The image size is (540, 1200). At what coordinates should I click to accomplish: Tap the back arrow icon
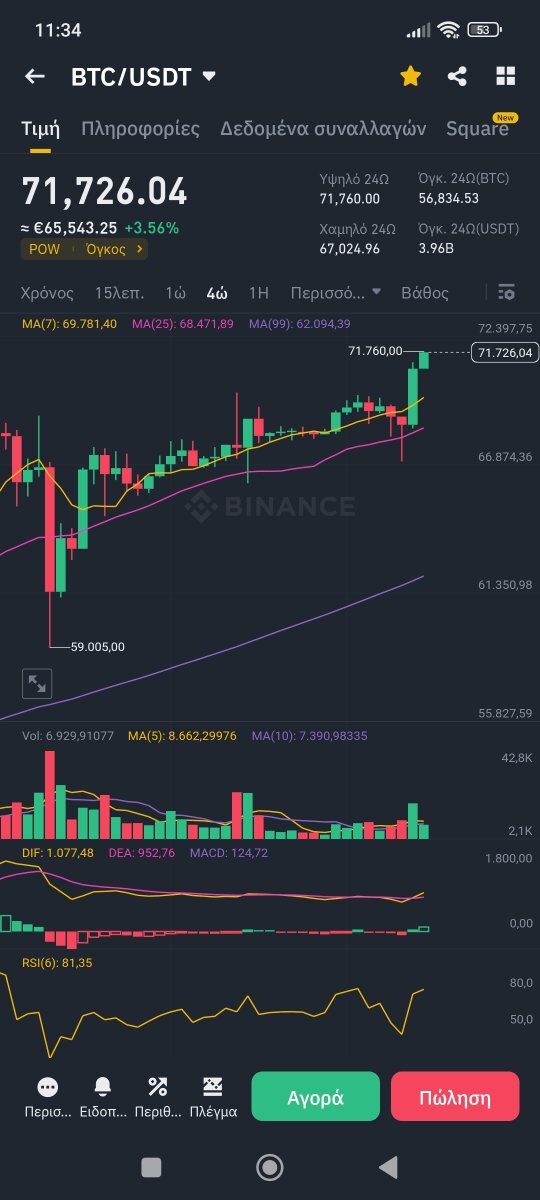tap(35, 76)
